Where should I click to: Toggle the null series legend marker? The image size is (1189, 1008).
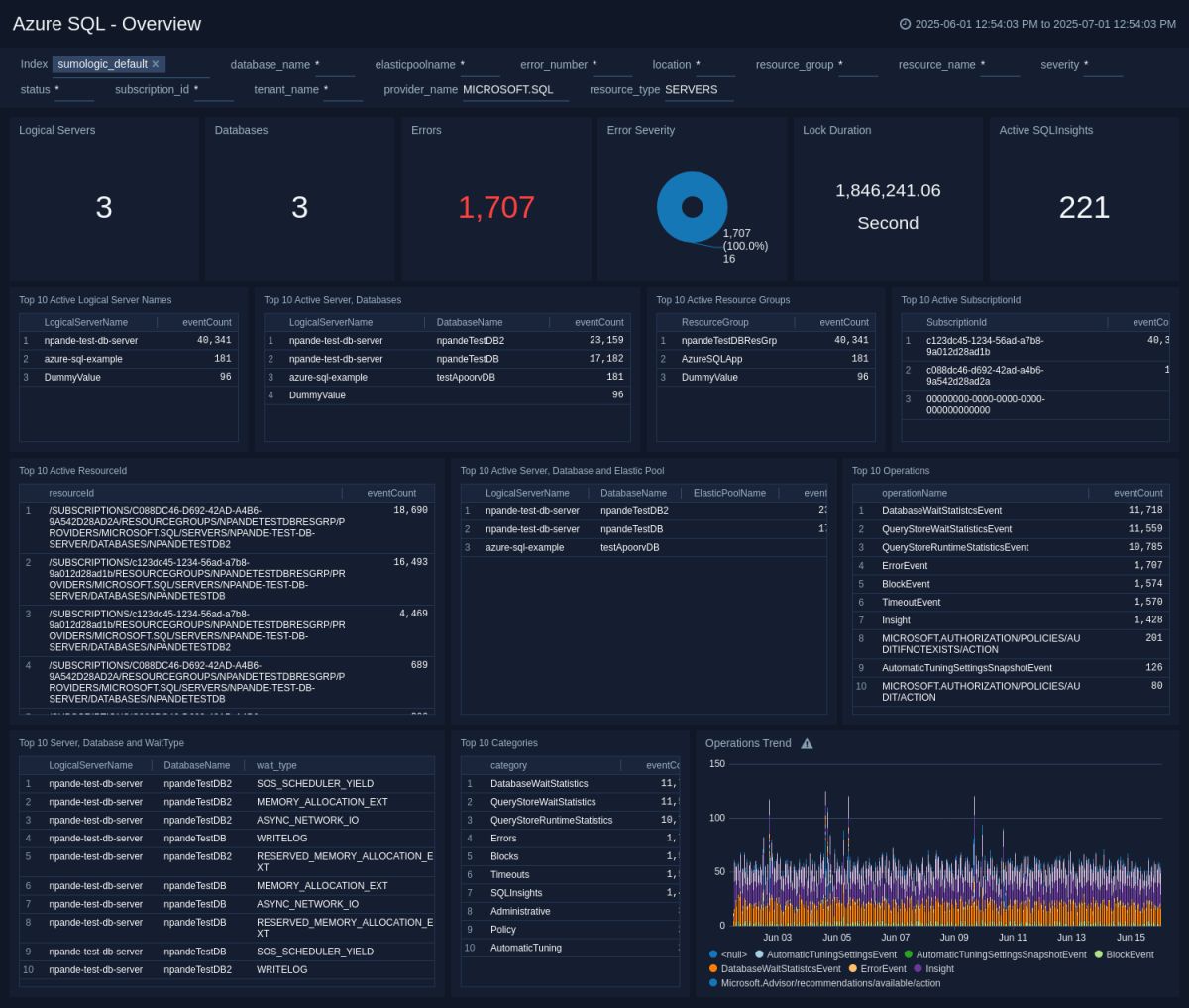713,954
